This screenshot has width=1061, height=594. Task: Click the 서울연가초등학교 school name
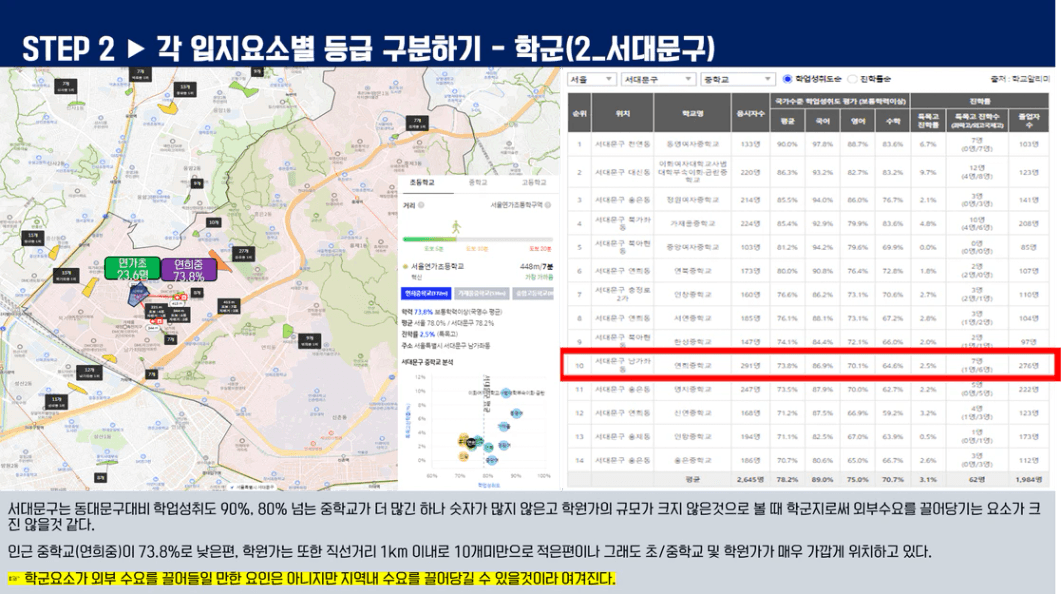coord(437,267)
